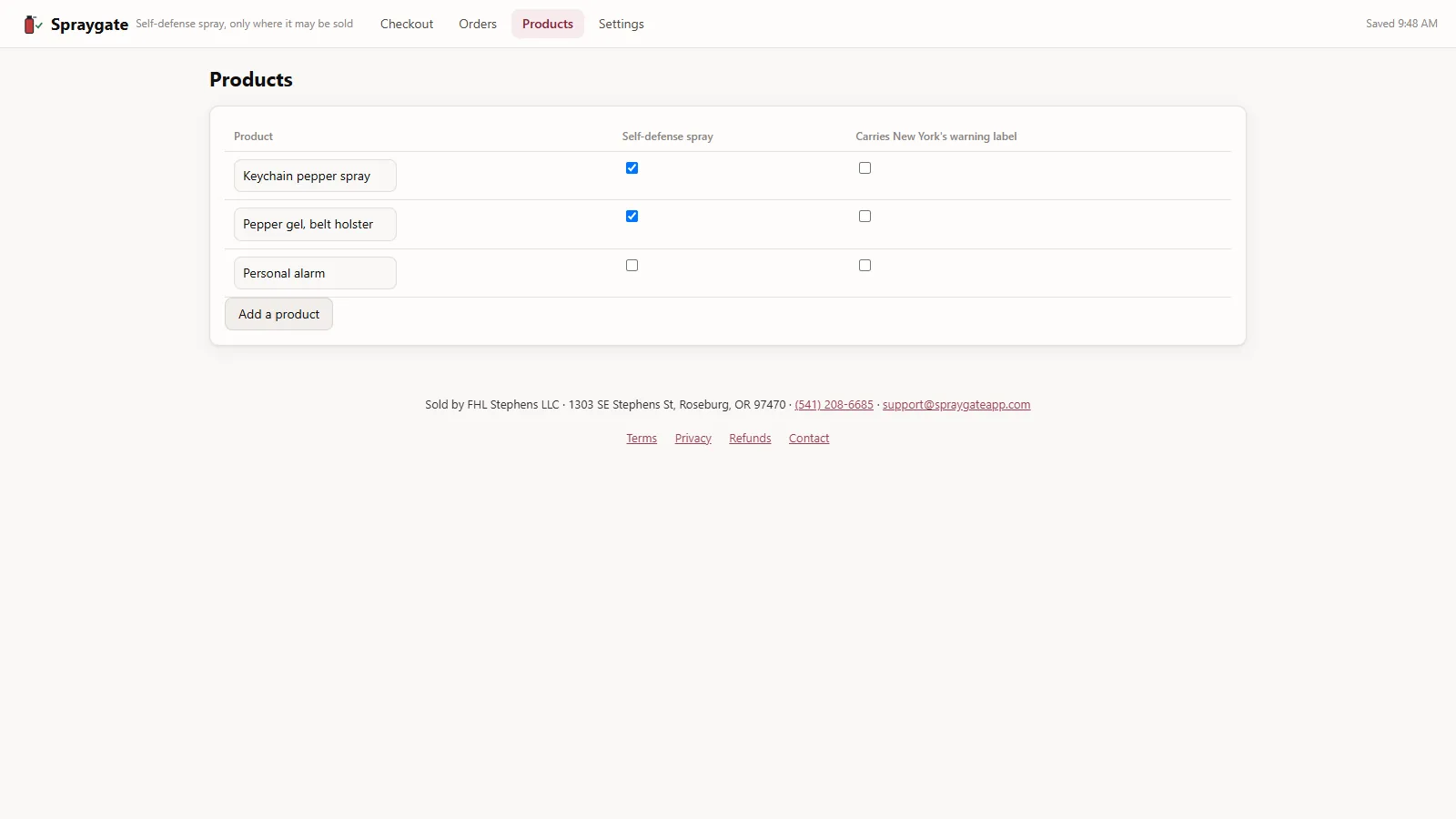1456x819 pixels.
Task: Go to the Orders tab
Action: pyautogui.click(x=478, y=24)
